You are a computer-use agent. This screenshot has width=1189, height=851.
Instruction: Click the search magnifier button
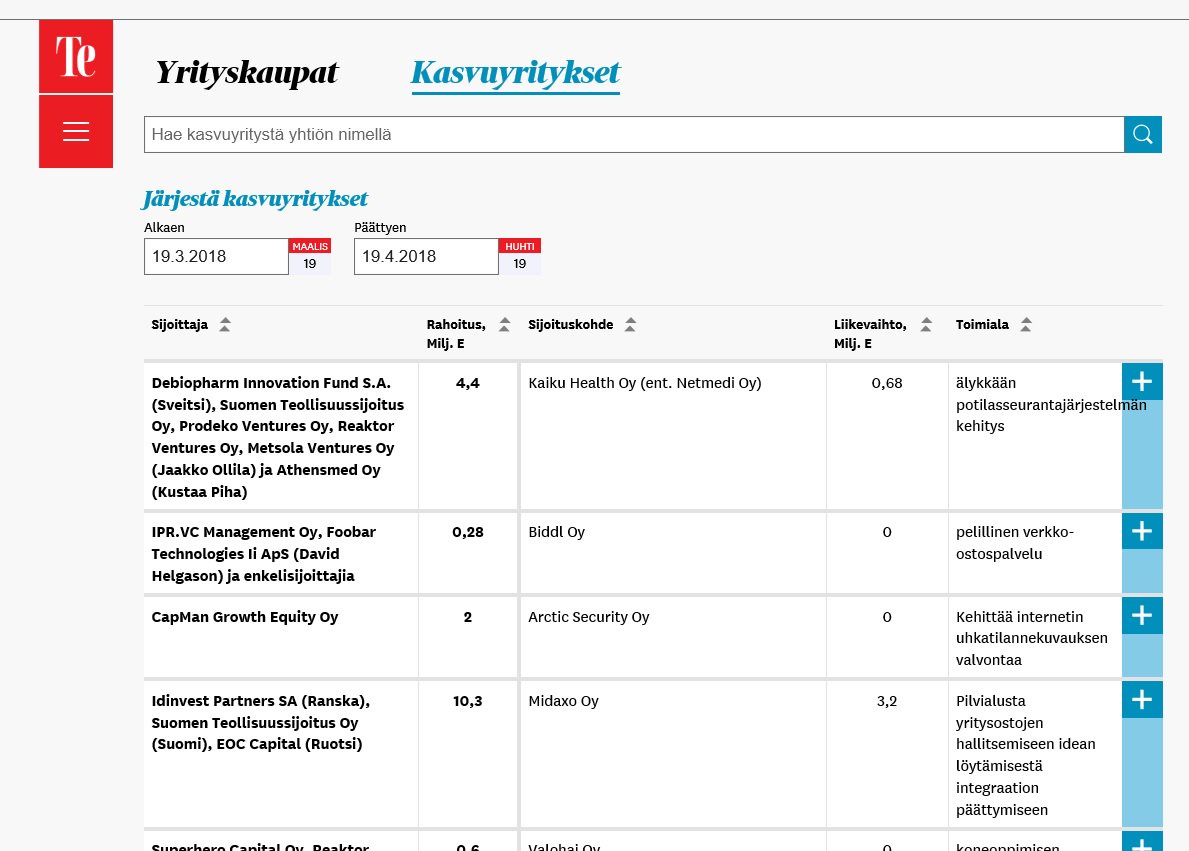tap(1143, 134)
